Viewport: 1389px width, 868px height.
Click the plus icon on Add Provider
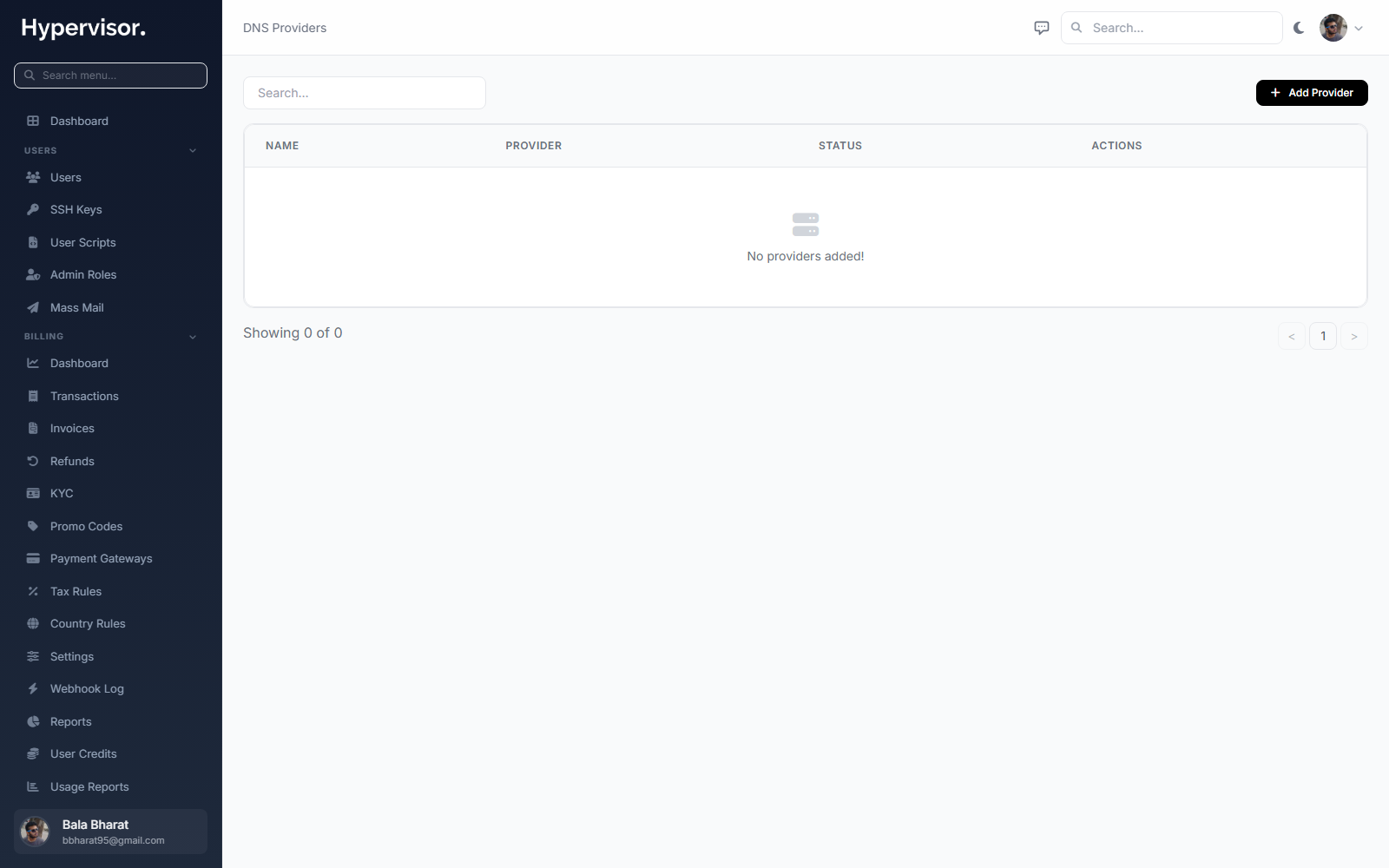click(1275, 93)
